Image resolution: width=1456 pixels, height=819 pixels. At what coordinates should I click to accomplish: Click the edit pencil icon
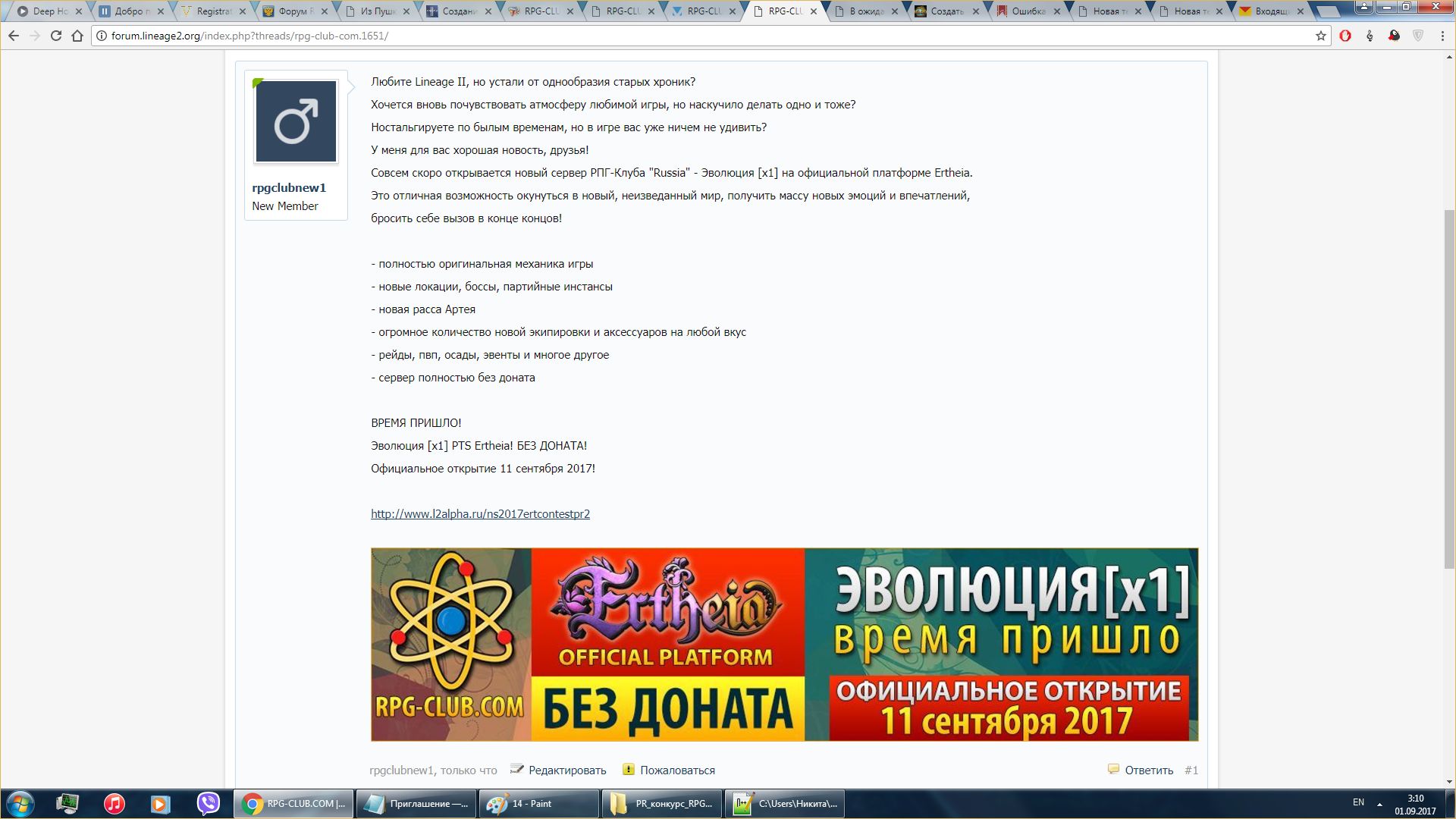point(517,769)
